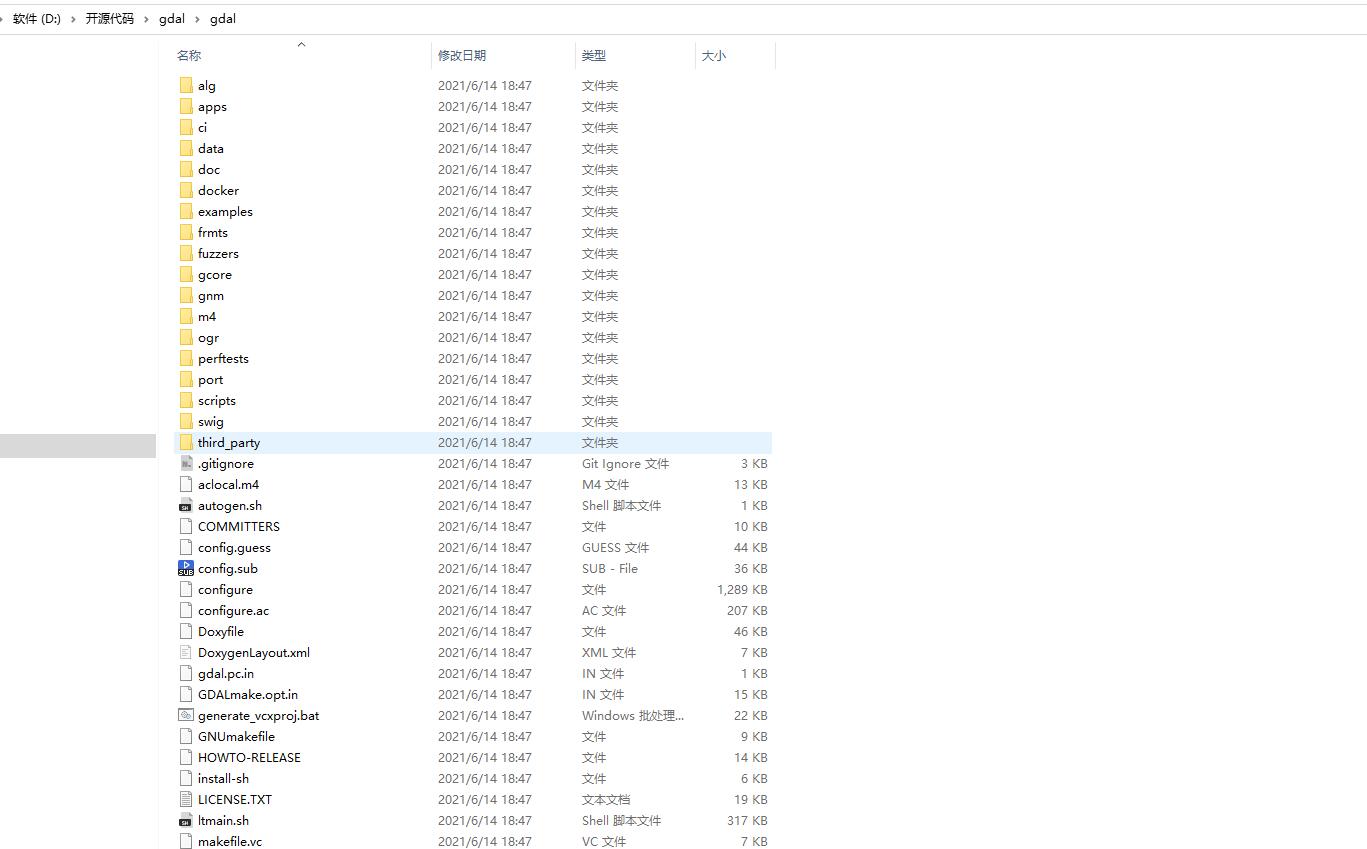Go to 软件 (D:) breadcrumb
The height and width of the screenshot is (849, 1367).
tap(37, 19)
